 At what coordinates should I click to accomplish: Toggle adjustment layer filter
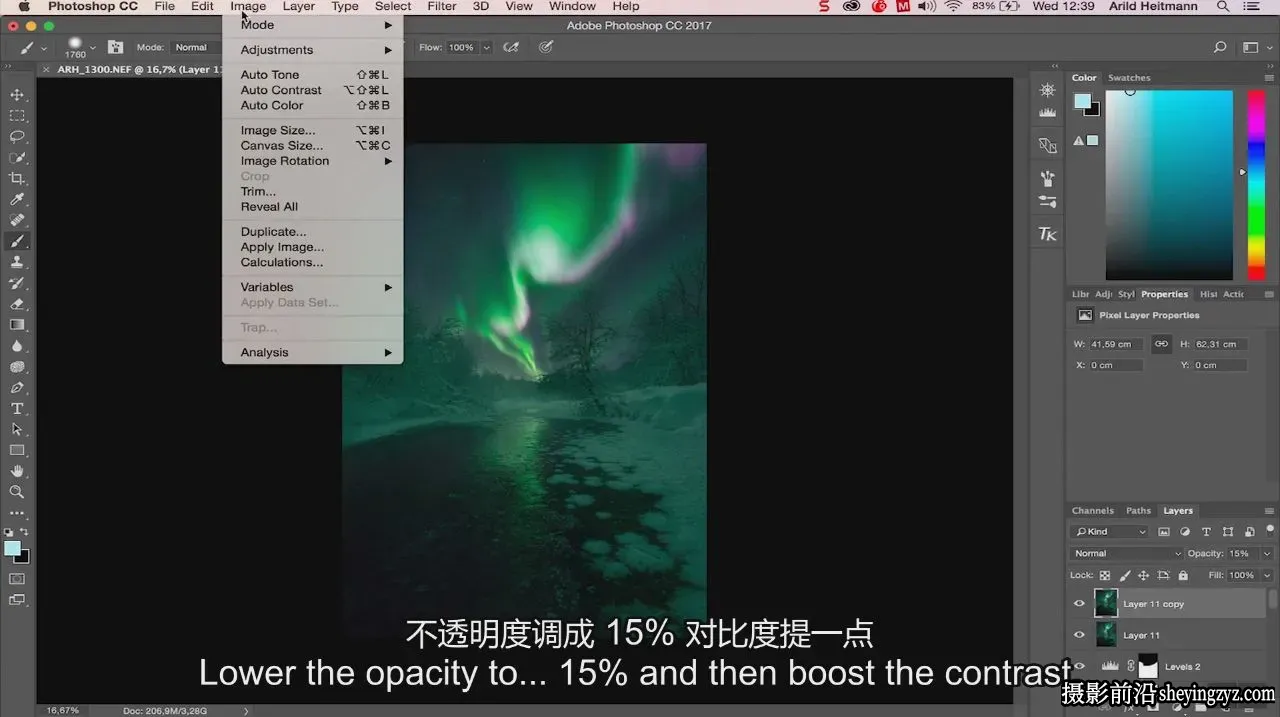click(x=1185, y=532)
